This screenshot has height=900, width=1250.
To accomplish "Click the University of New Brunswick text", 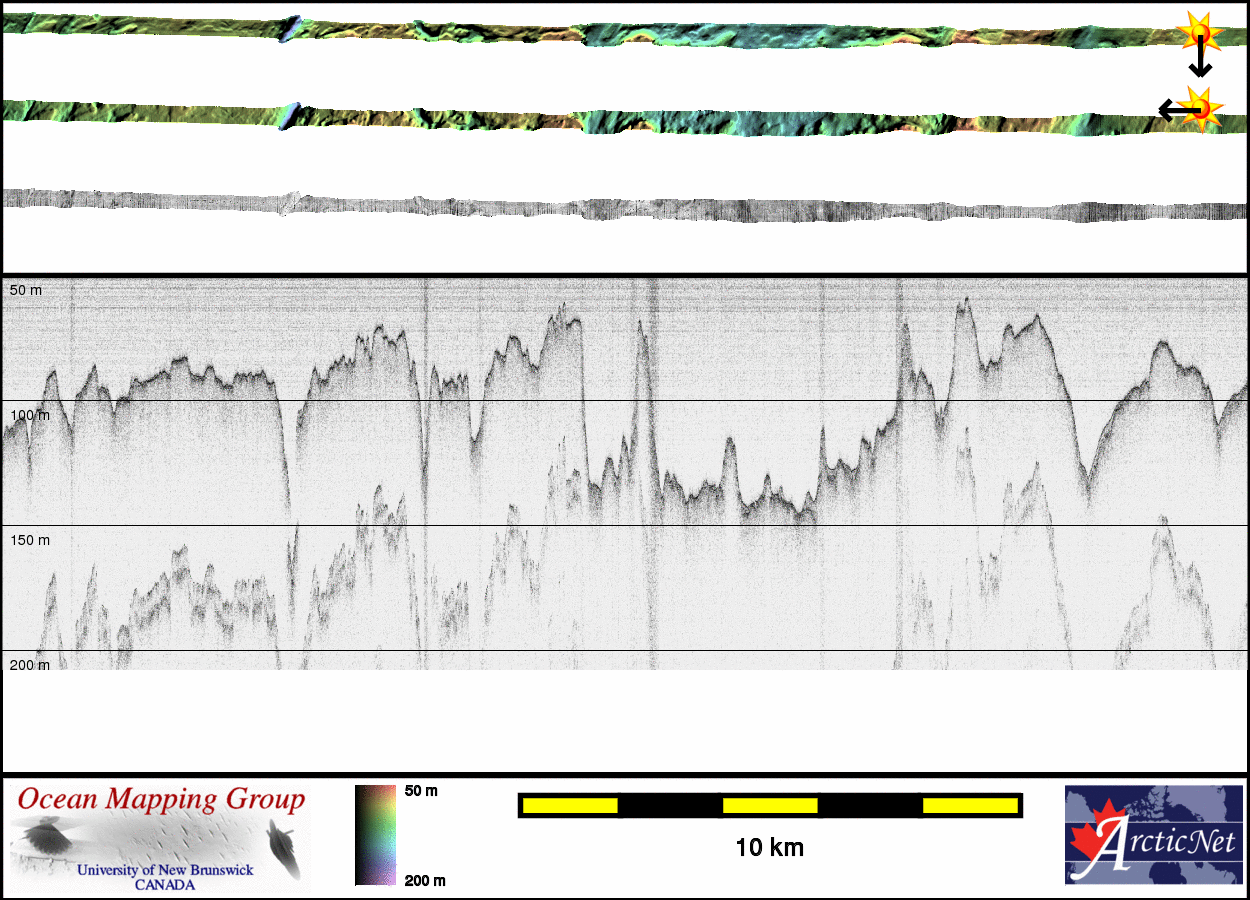I will pos(166,870).
